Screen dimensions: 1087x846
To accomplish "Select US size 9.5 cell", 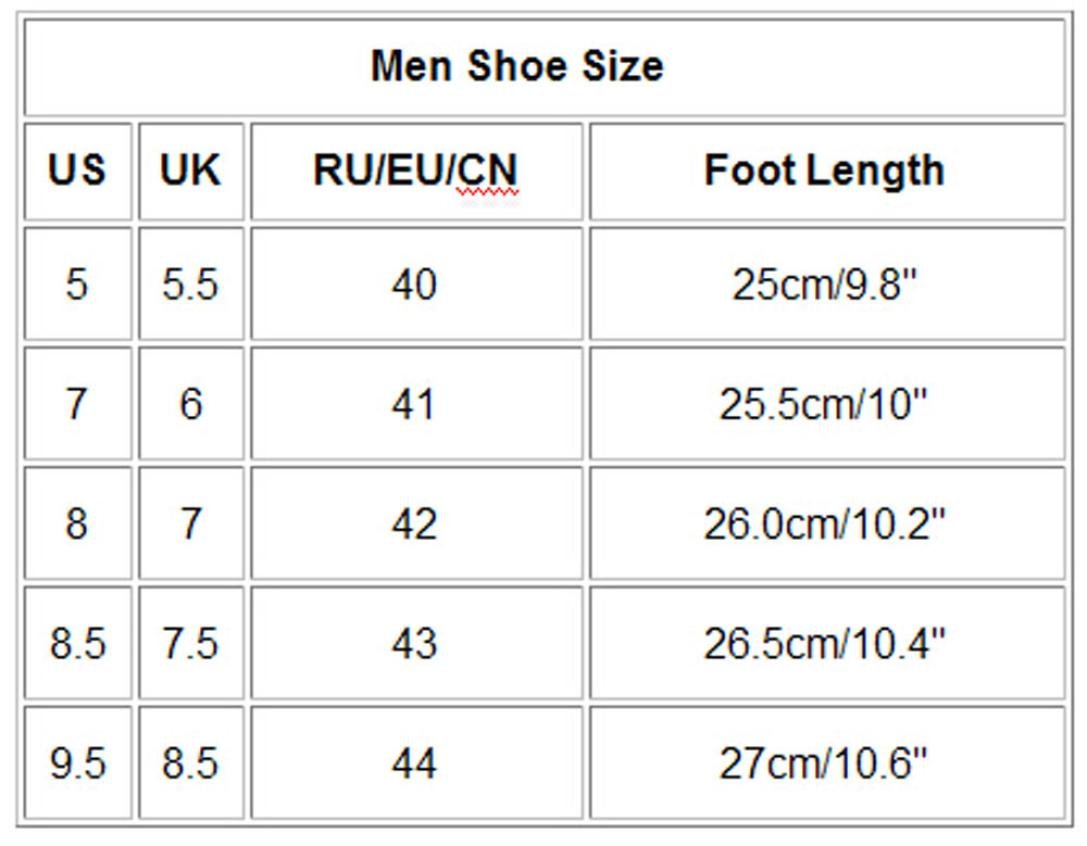I will 77,764.
